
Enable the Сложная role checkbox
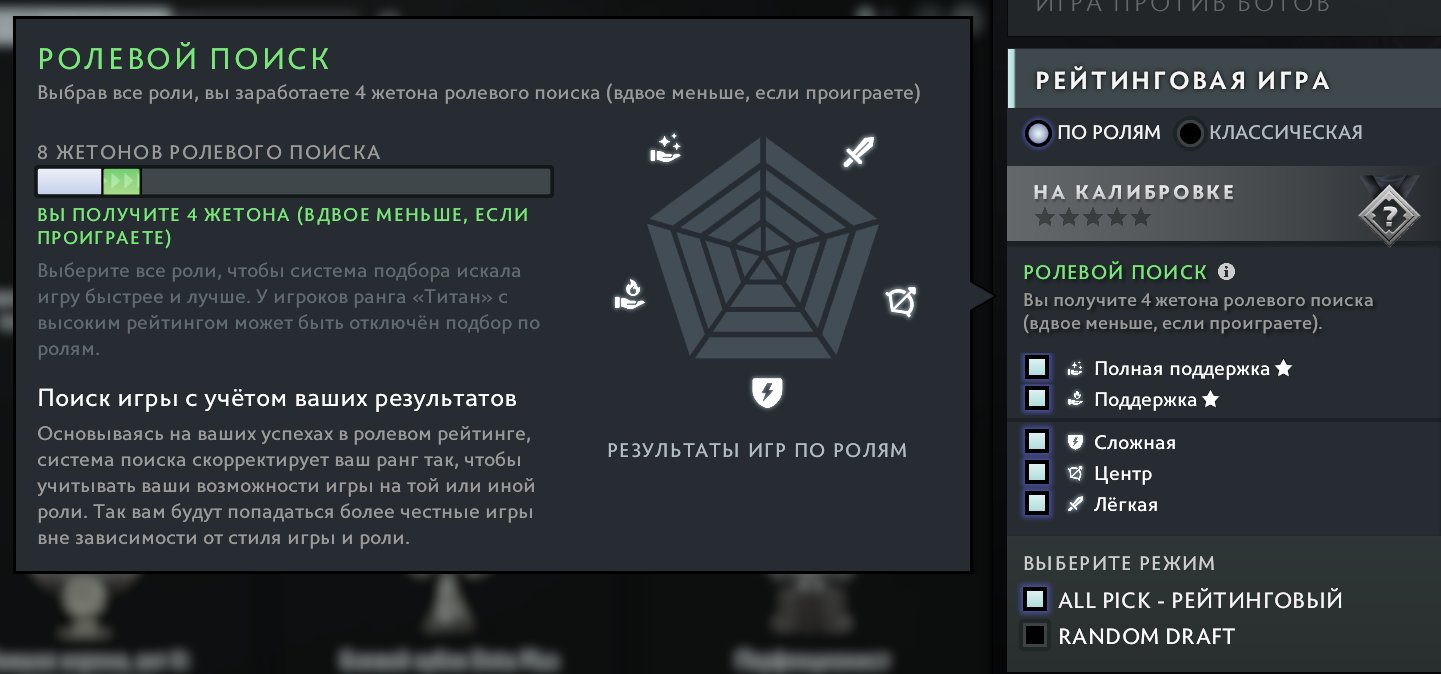[1037, 441]
